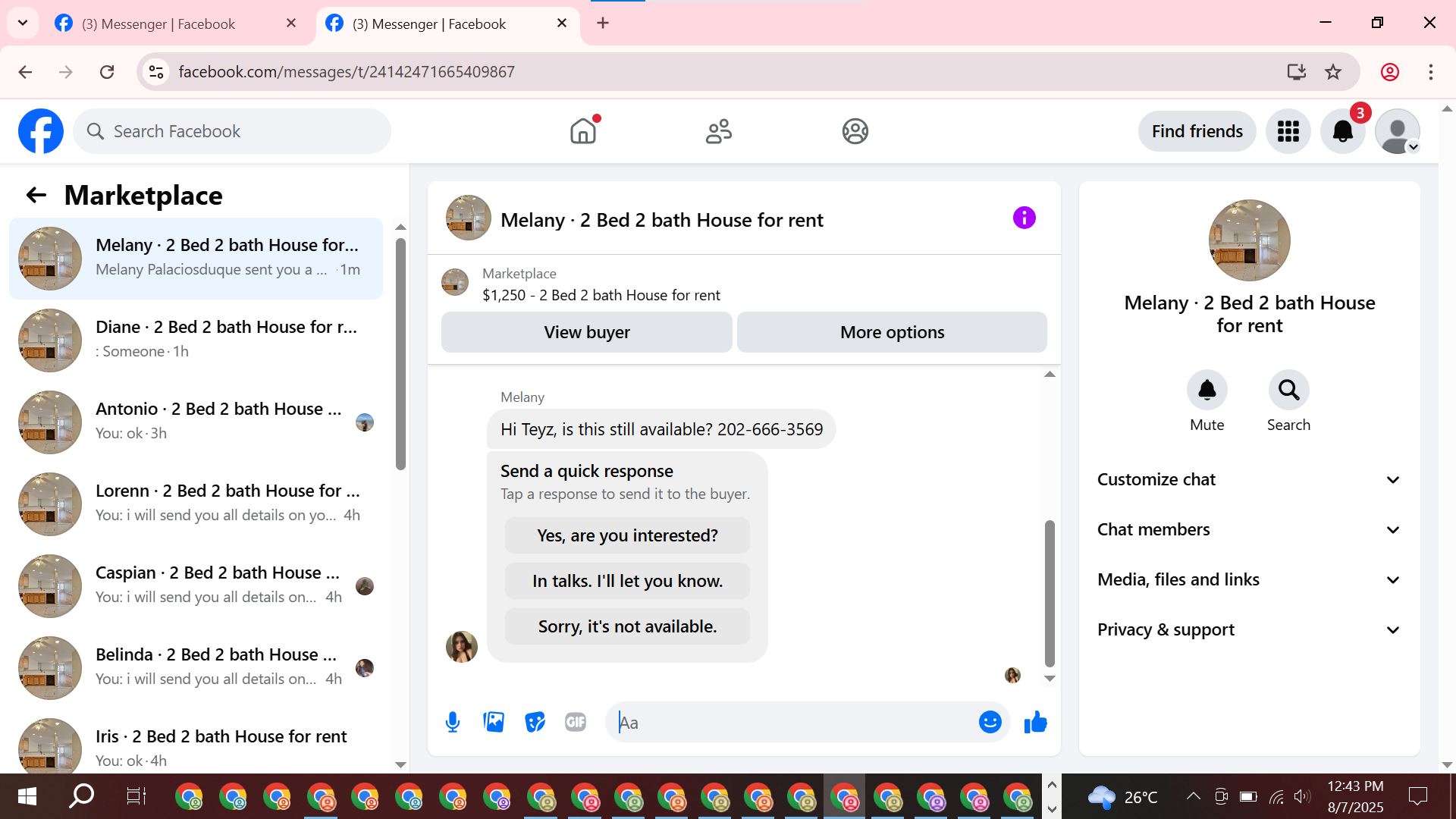Send quick response "Yes, are you interested?"
The image size is (1456, 819).
[627, 535]
